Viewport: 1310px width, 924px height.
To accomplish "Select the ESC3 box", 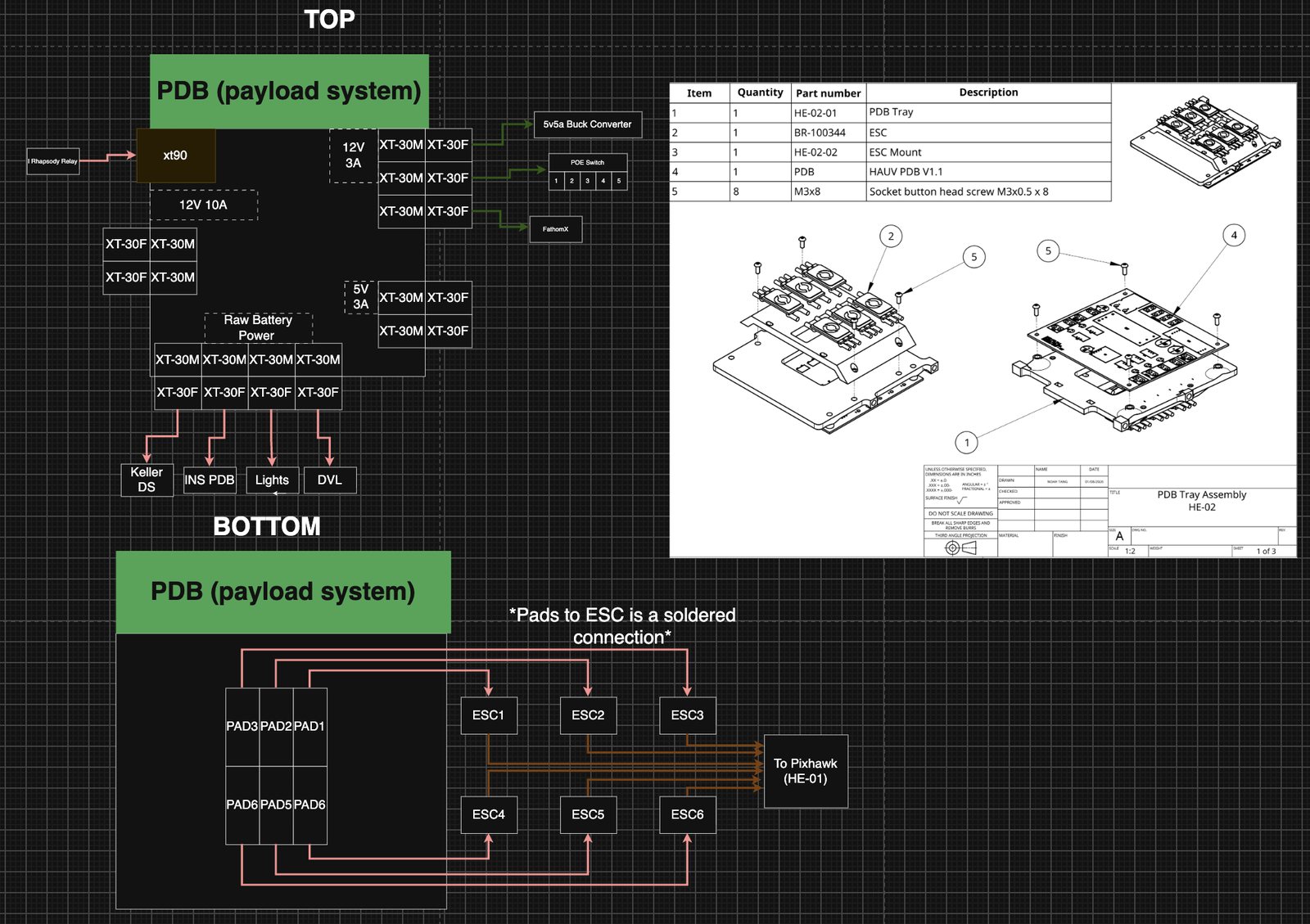I will click(x=688, y=715).
